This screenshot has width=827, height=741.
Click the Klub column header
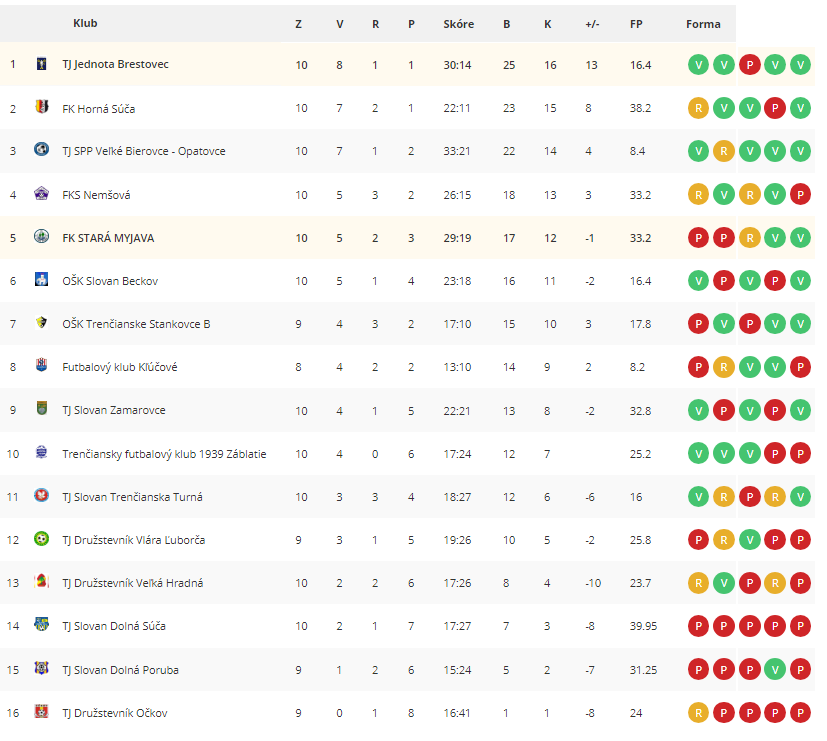[85, 23]
